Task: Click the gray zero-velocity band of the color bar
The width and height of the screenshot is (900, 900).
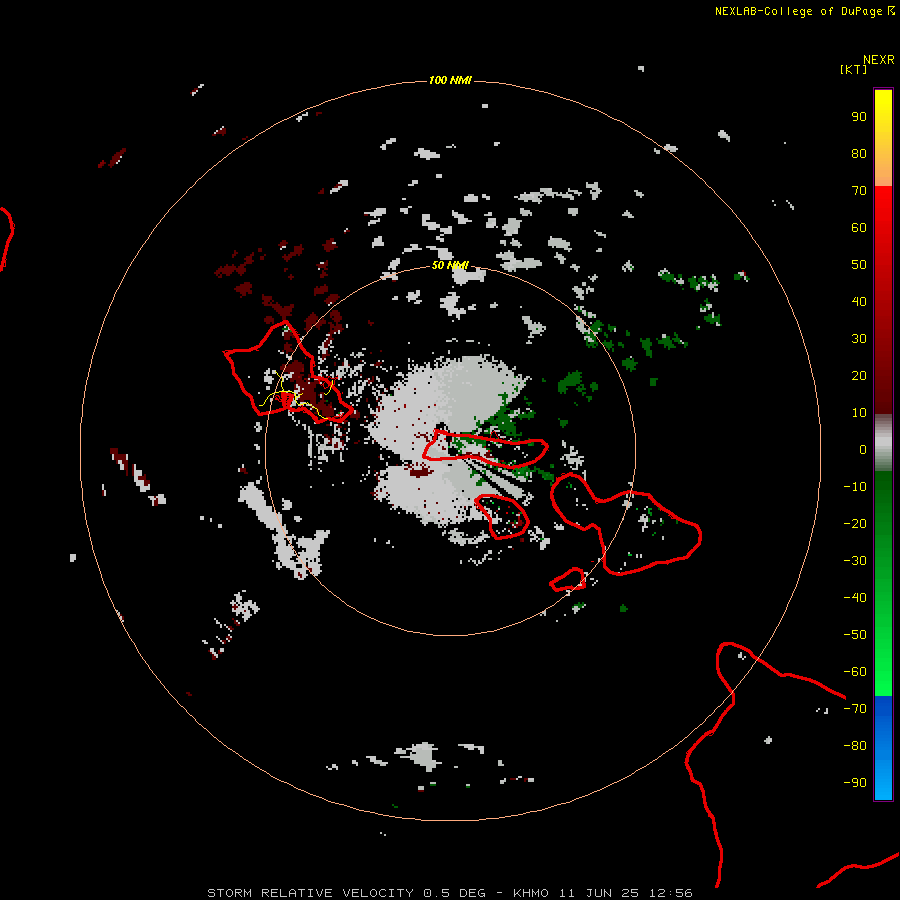Action: 883,443
